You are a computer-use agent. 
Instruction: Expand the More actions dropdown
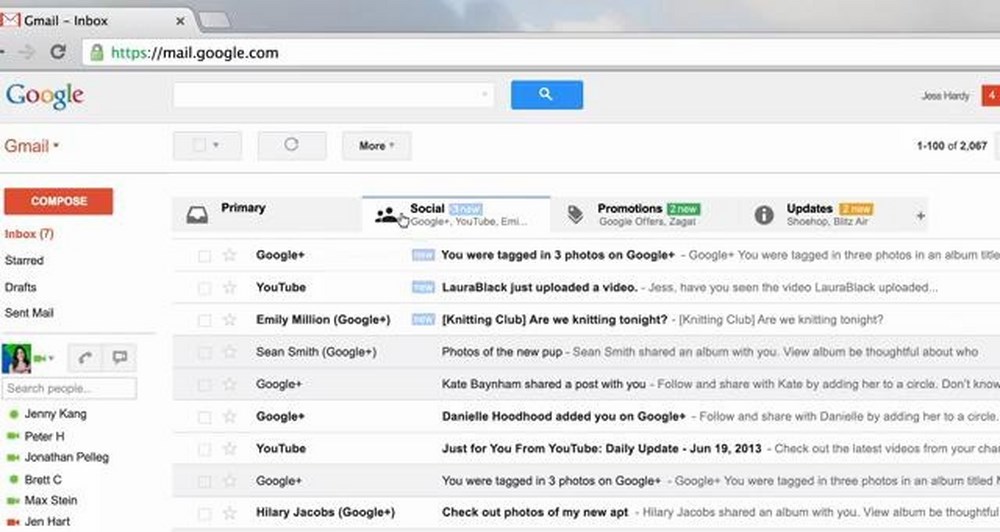[376, 145]
